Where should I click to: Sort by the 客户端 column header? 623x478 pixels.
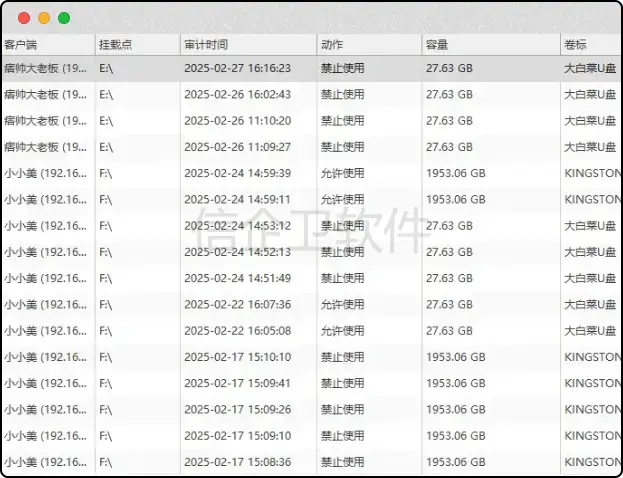(x=48, y=45)
